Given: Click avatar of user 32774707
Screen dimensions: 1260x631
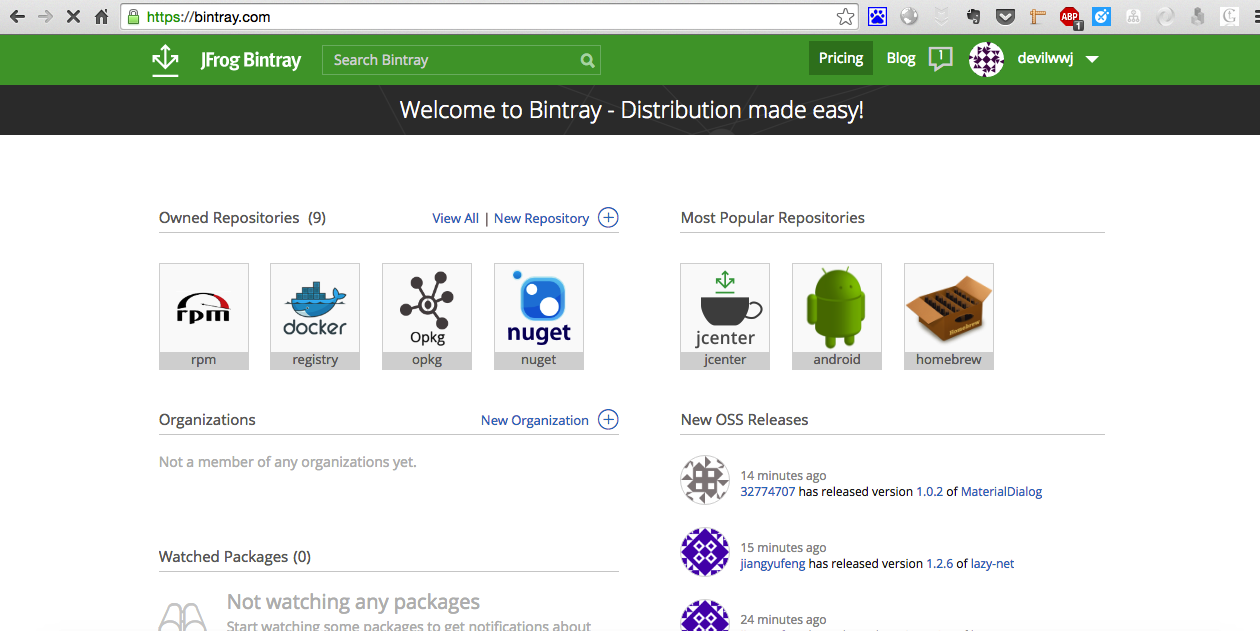Looking at the screenshot, I should click(x=705, y=480).
